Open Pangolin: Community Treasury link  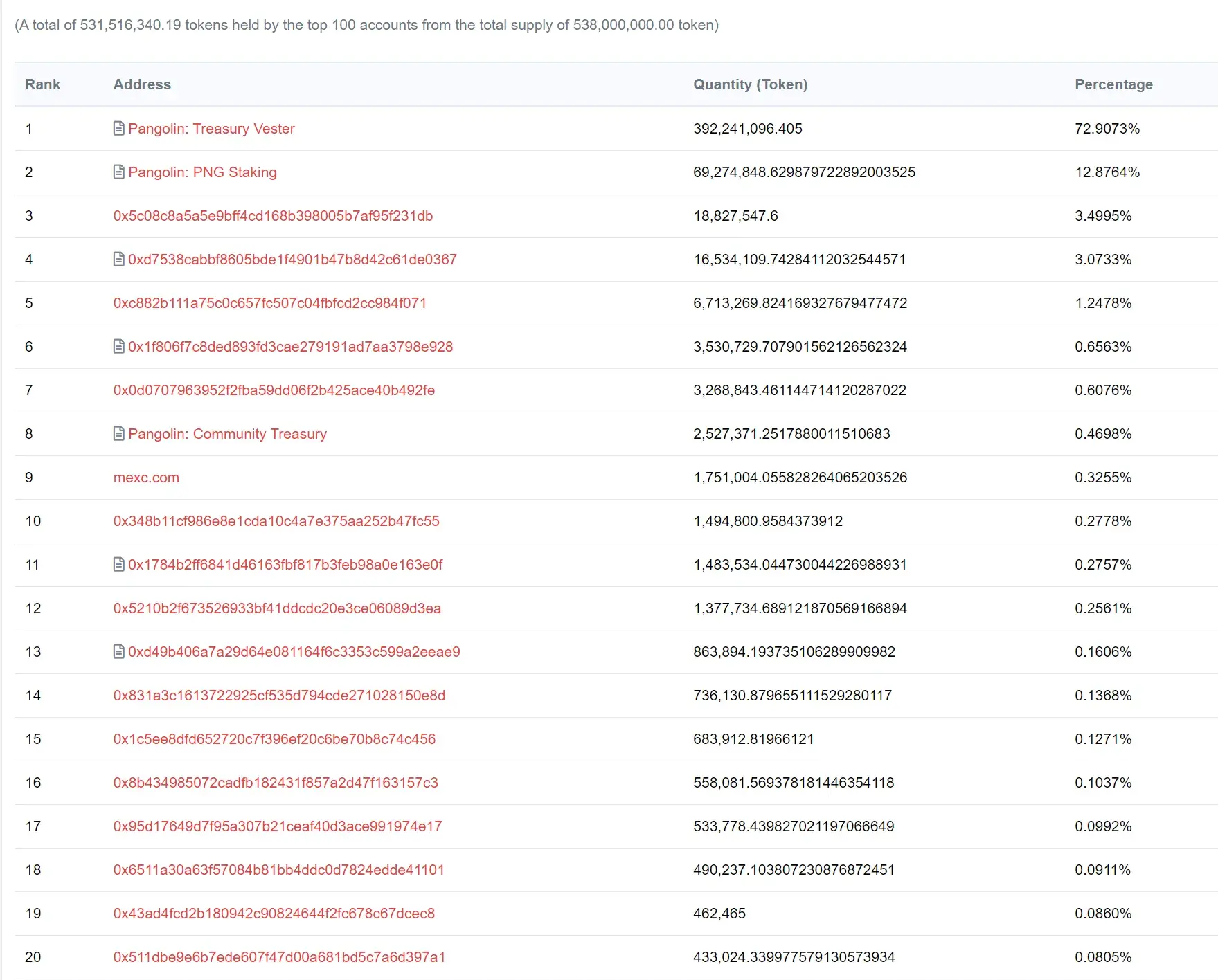pyautogui.click(x=227, y=434)
